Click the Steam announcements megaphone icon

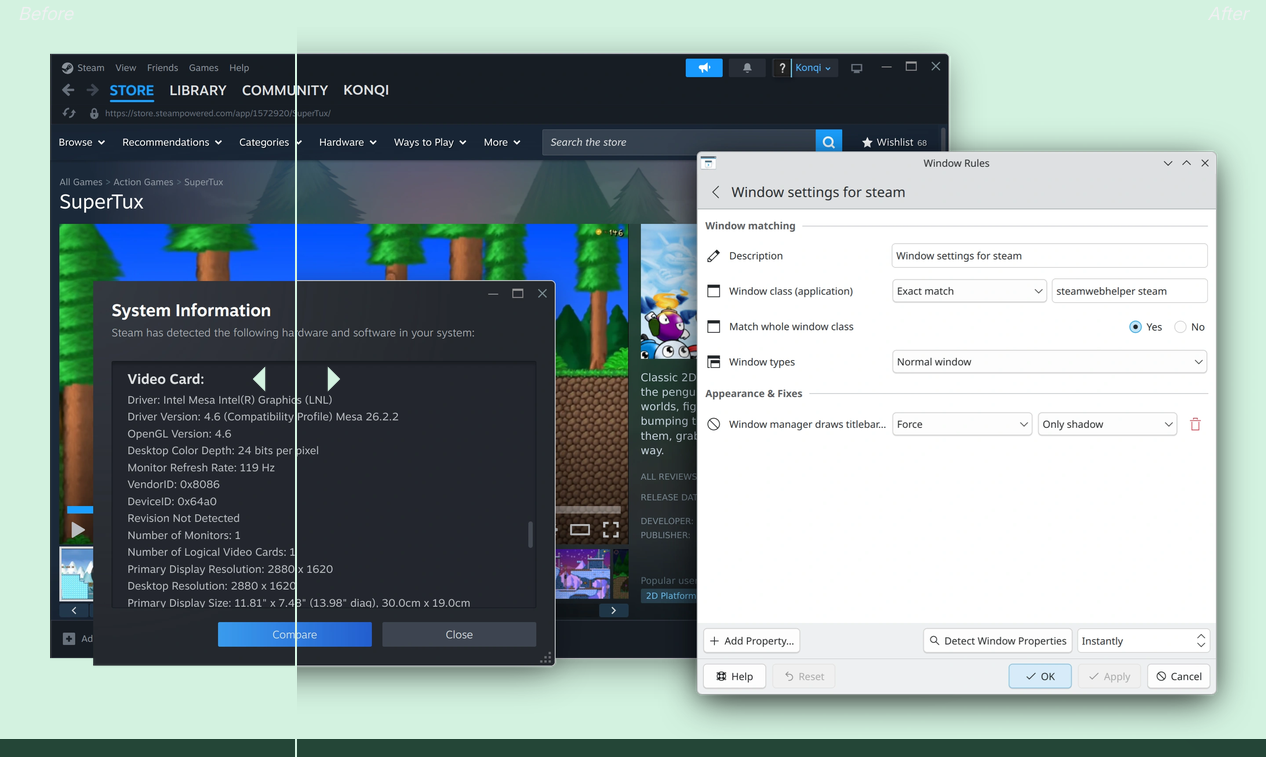[704, 67]
